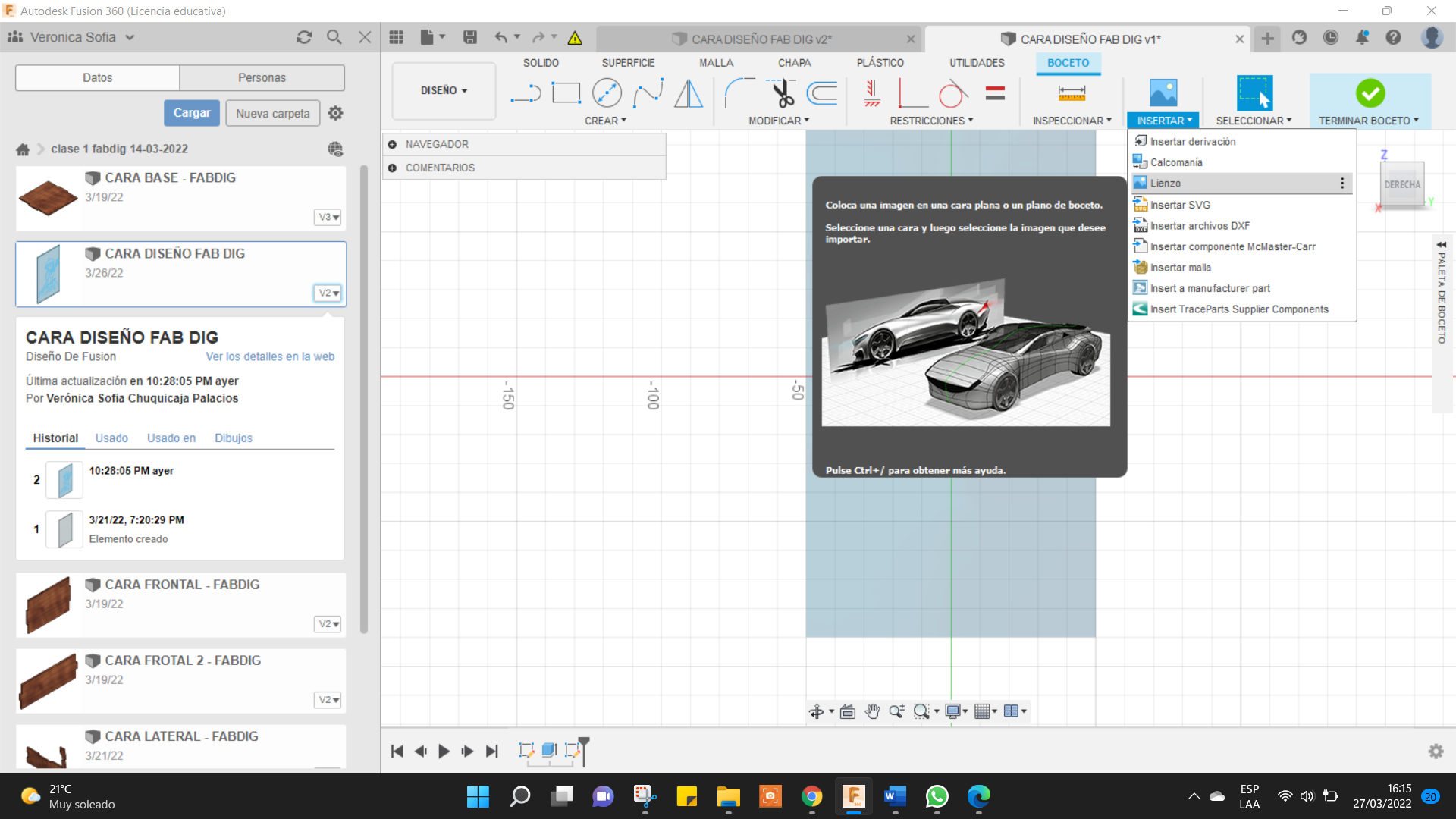Expand the NAVEGADOR panel
The height and width of the screenshot is (819, 1456).
[392, 144]
